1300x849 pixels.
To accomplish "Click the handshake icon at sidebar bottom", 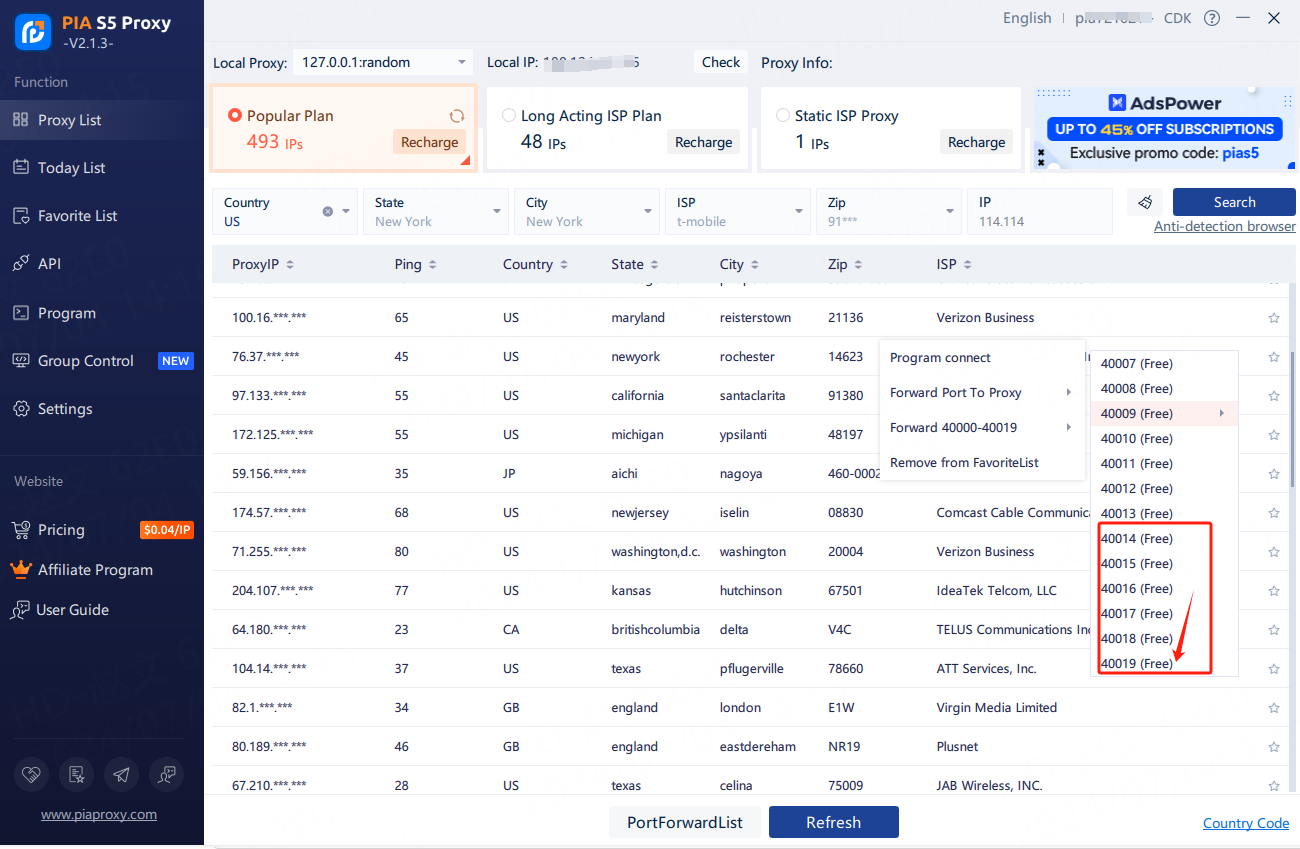I will 32,774.
